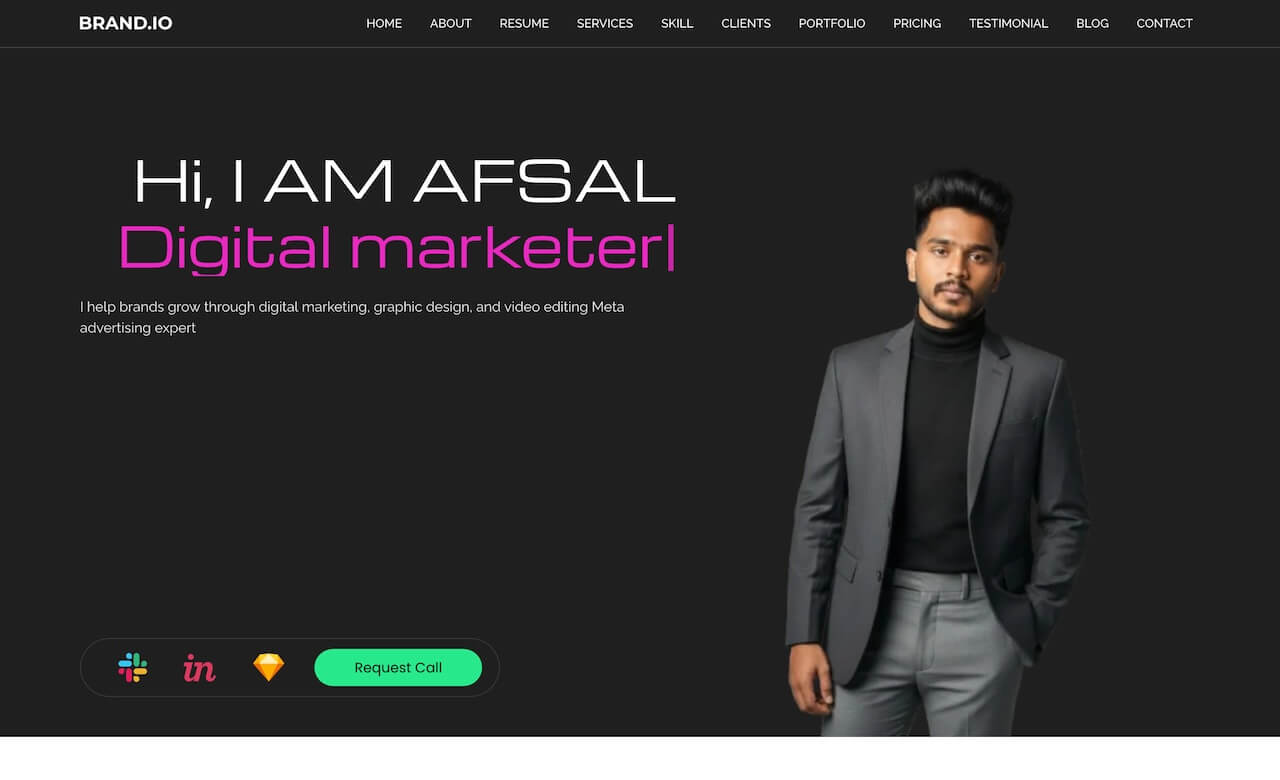Open the BLOG nav link
This screenshot has height=780, width=1280.
(1092, 23)
